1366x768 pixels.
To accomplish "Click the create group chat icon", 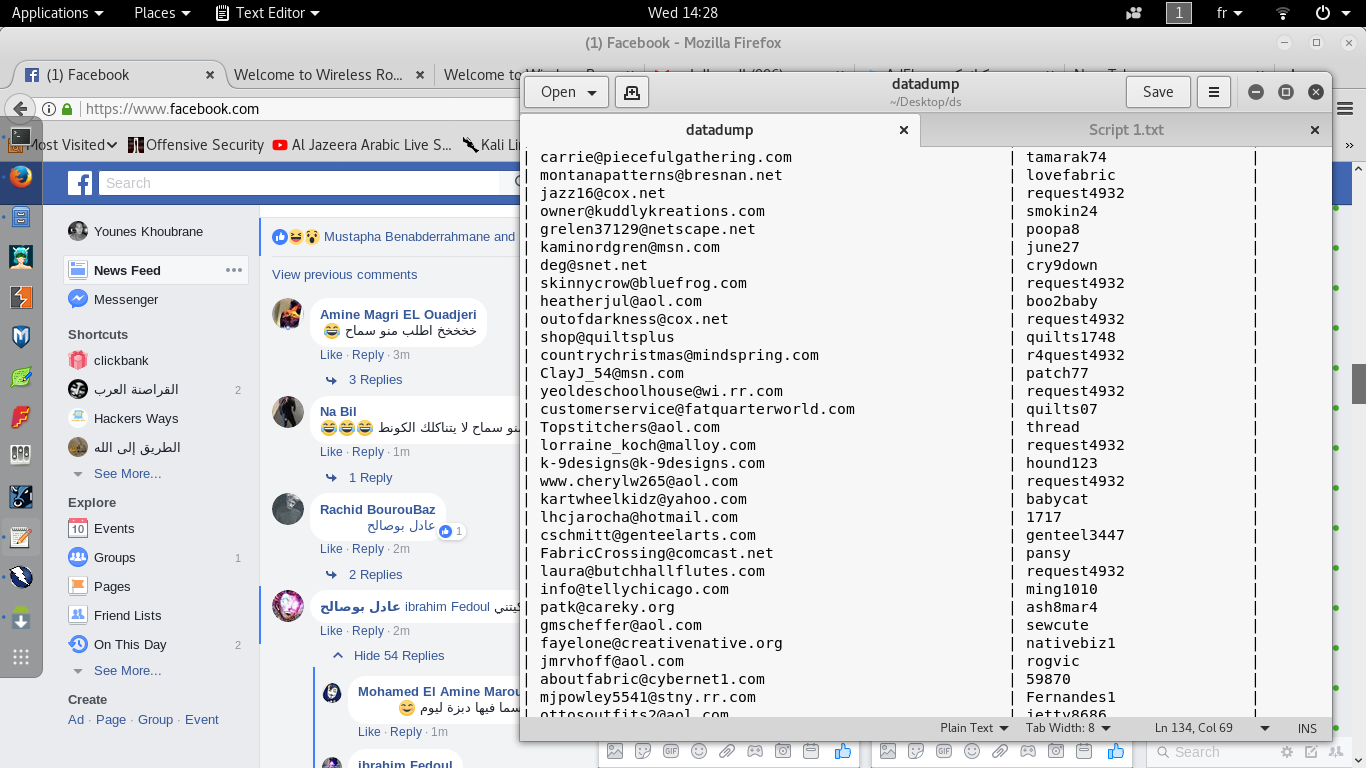I will [1338, 752].
